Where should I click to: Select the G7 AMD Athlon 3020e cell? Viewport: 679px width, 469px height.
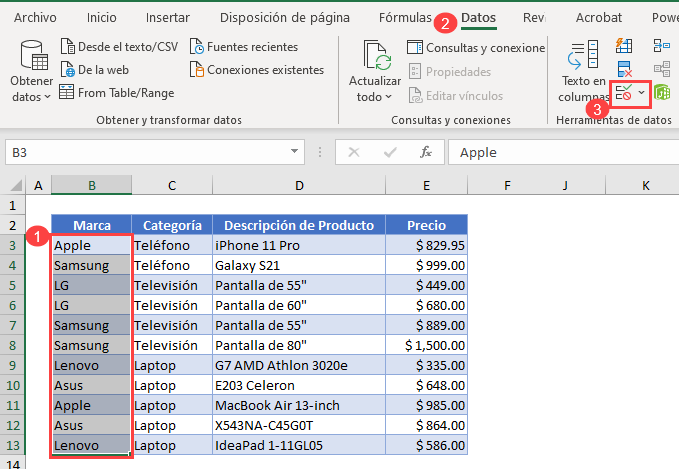click(x=299, y=365)
